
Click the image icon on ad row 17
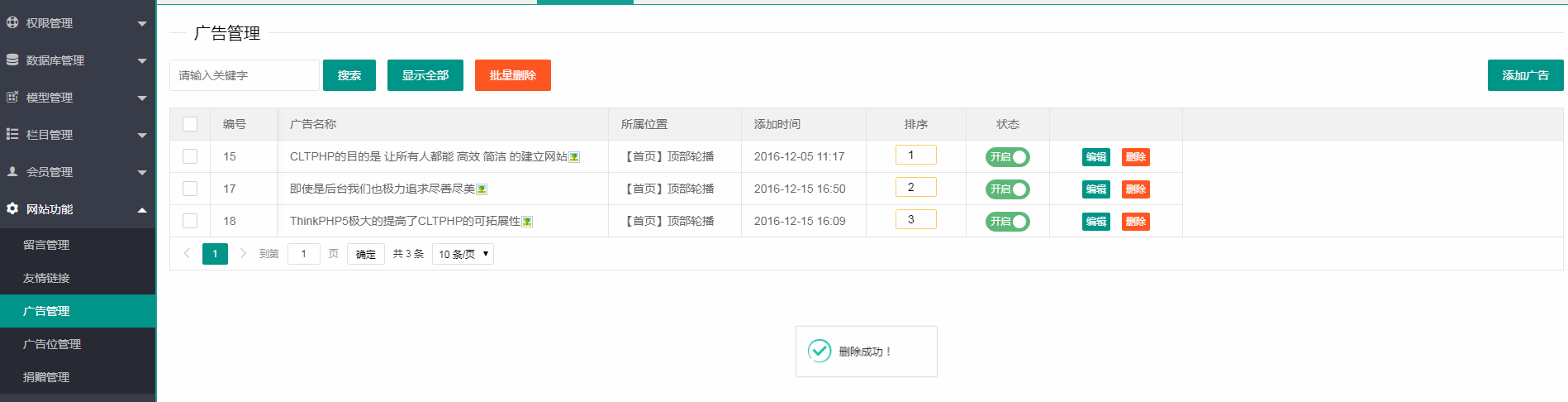click(x=482, y=189)
